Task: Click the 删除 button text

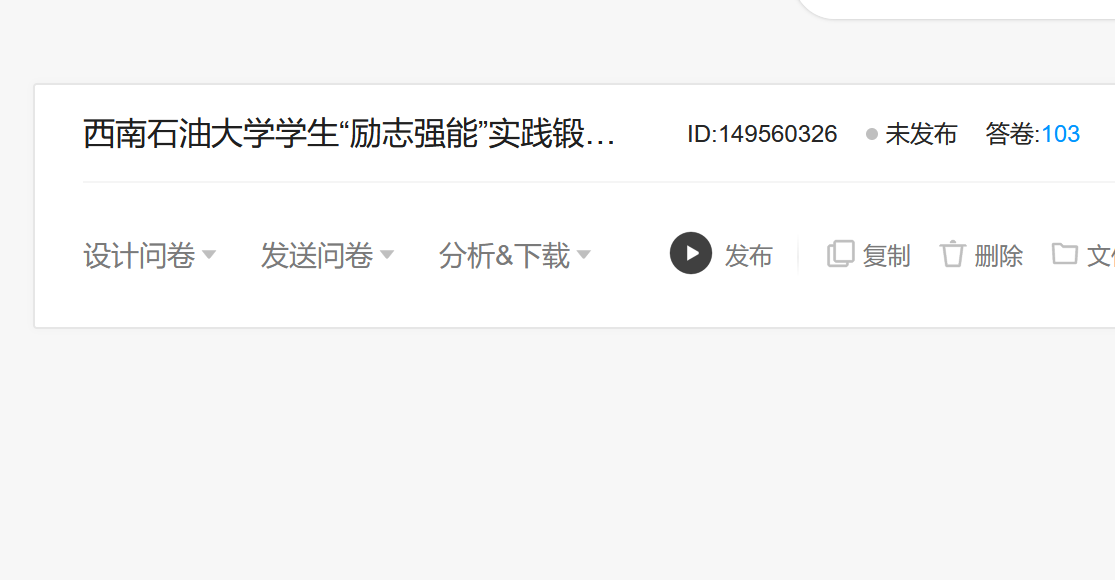Action: click(x=998, y=256)
